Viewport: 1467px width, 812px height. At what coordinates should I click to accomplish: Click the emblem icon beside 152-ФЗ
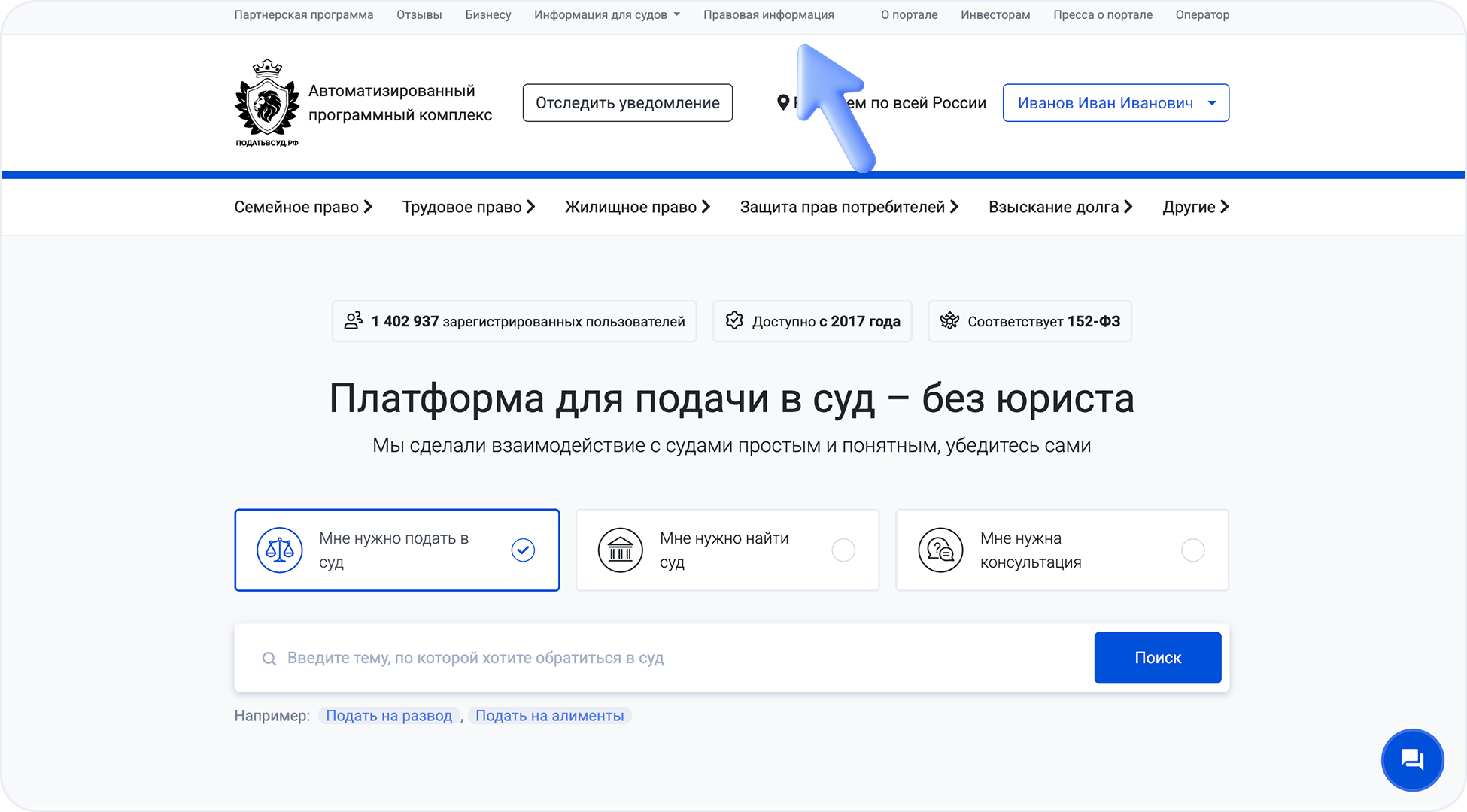[x=949, y=321]
